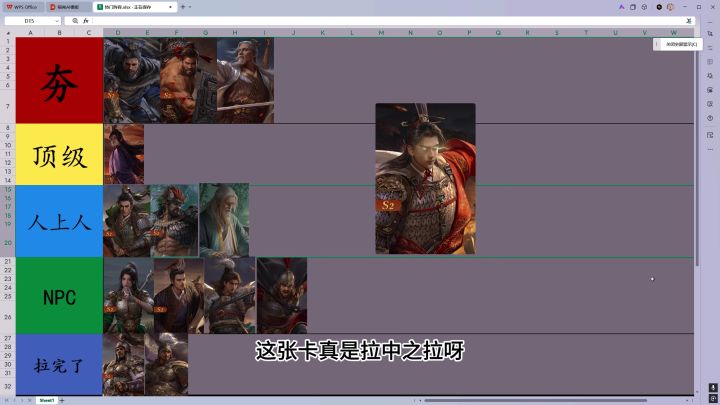Open the insert function fx icon

[x=85, y=21]
